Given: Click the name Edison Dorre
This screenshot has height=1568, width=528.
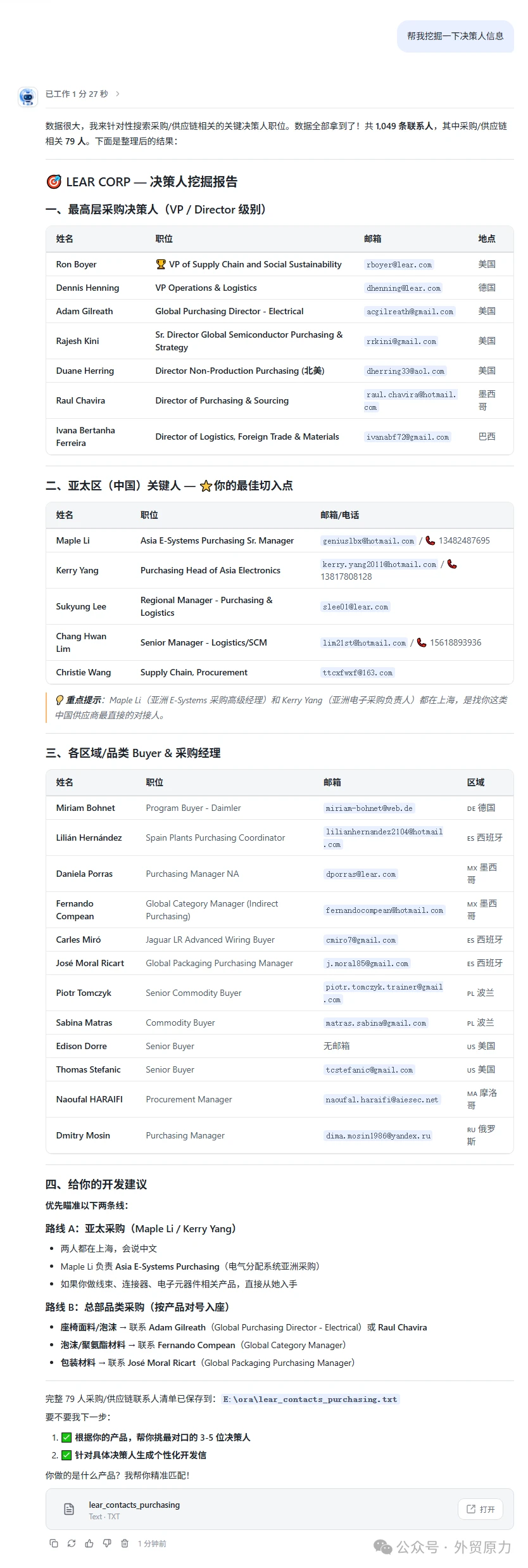Looking at the screenshot, I should pyautogui.click(x=81, y=1046).
